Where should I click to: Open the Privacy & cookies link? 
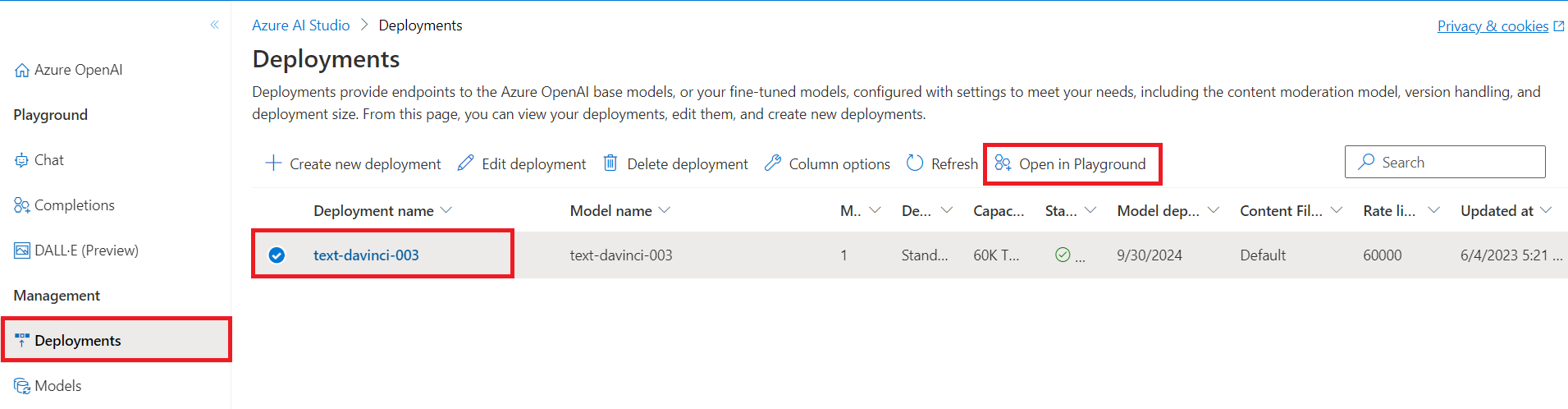[1493, 26]
